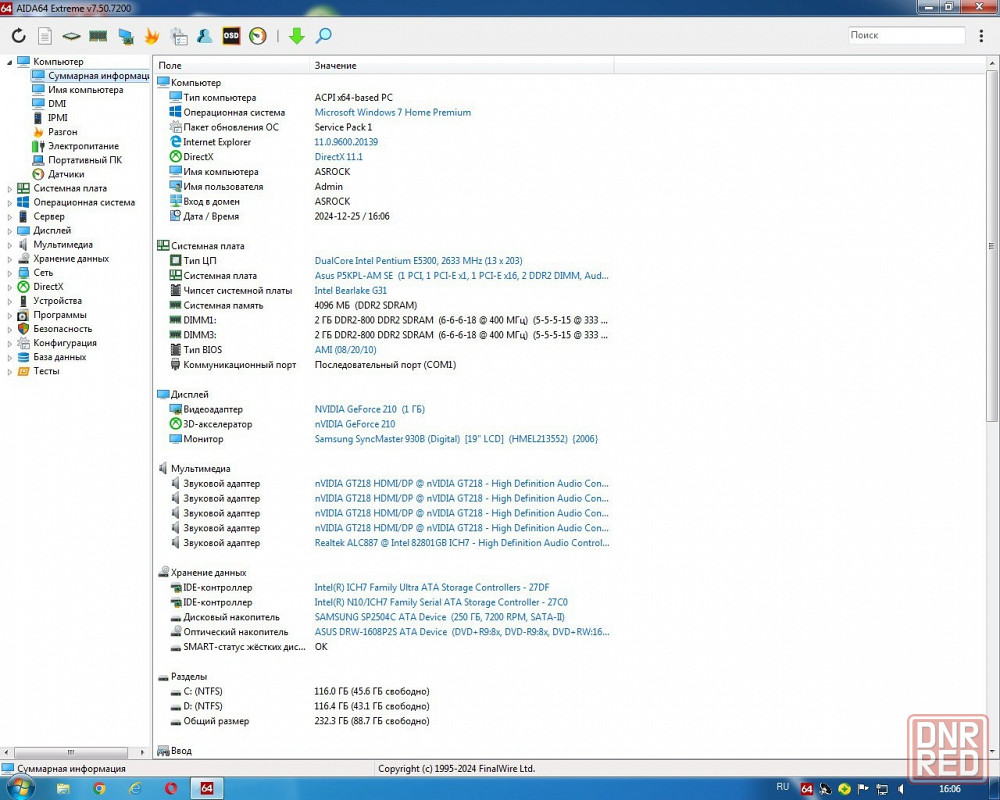Open the Датчики tree item
Image resolution: width=1000 pixels, height=800 pixels.
66,174
